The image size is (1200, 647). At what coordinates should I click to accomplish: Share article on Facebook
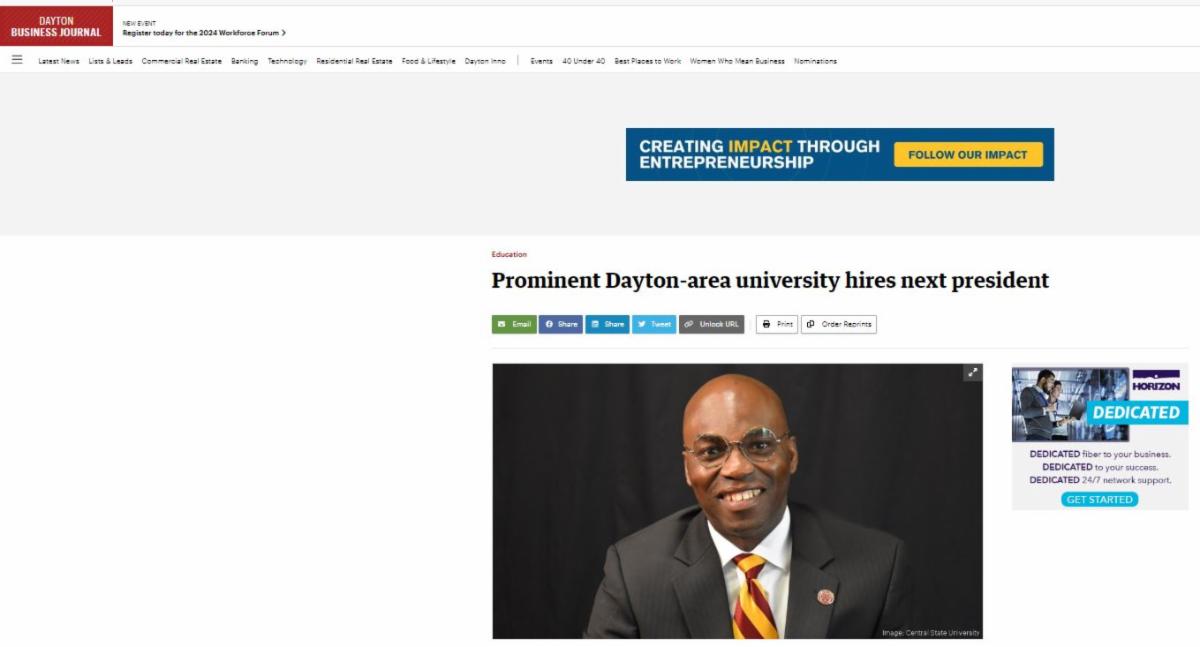(x=561, y=324)
